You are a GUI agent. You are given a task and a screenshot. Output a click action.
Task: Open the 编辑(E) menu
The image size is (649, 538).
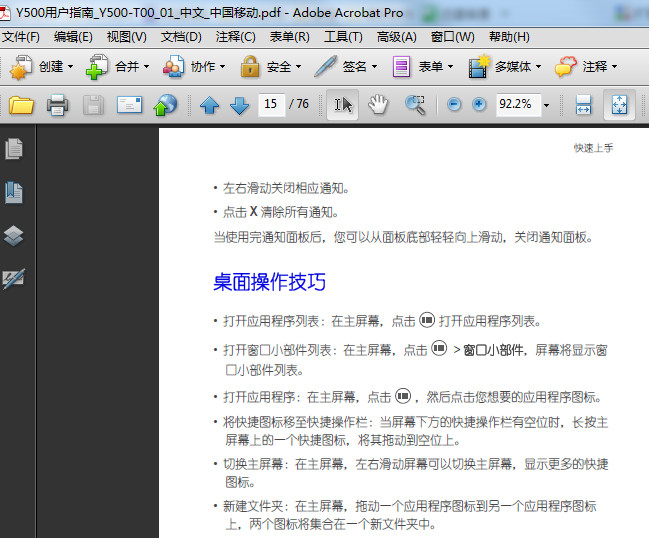[x=73, y=37]
